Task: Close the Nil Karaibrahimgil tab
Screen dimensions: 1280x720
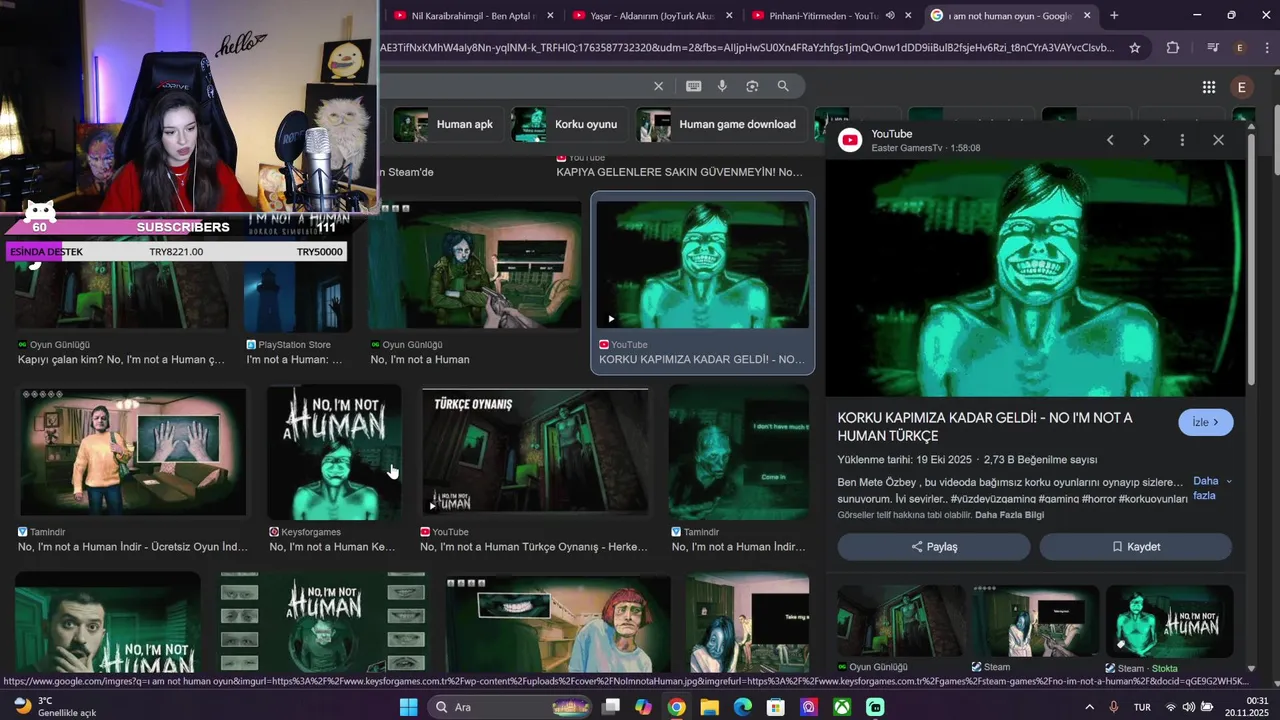Action: tap(551, 15)
